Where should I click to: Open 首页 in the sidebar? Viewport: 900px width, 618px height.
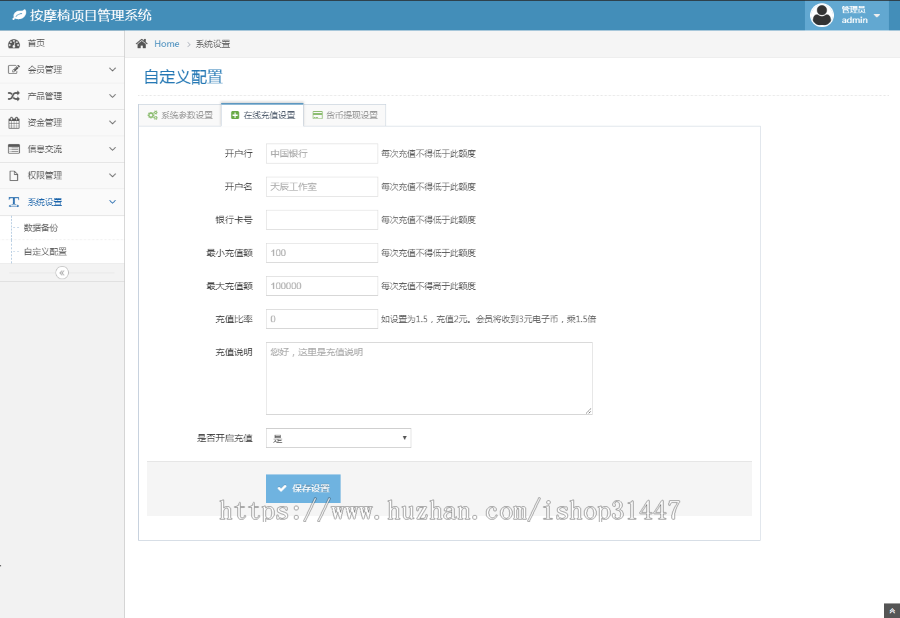coord(62,44)
